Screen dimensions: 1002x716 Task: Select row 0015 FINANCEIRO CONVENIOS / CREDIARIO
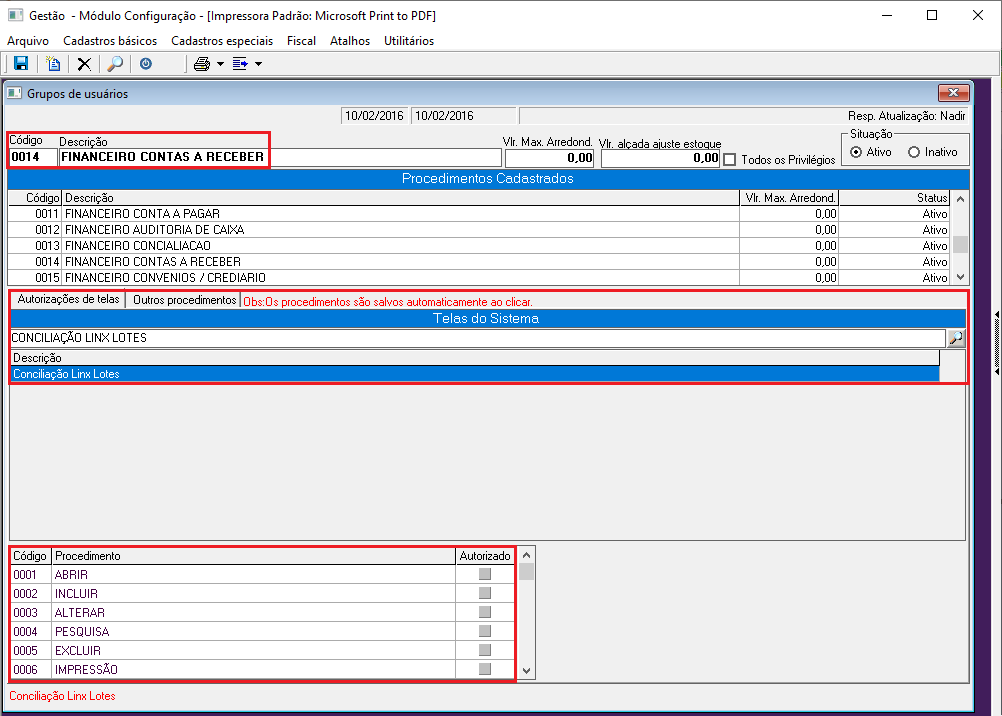[x=478, y=277]
